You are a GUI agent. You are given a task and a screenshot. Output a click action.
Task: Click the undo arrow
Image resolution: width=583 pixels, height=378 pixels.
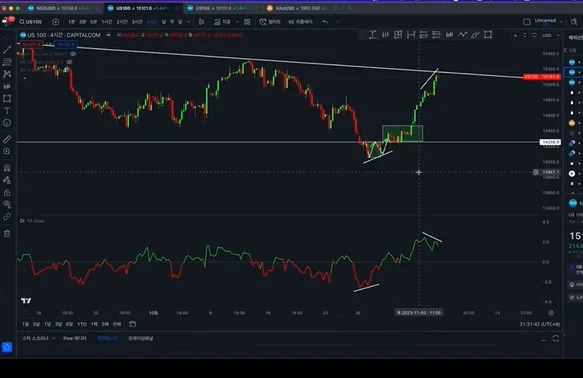tap(325, 22)
